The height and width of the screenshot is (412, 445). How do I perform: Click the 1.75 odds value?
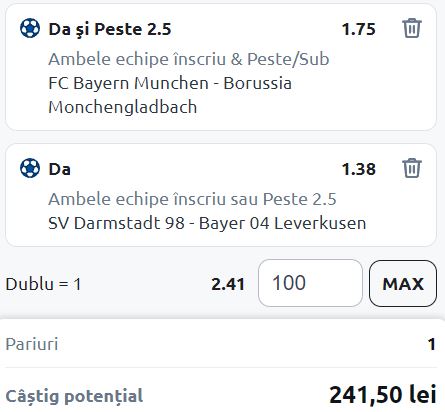coord(359,29)
